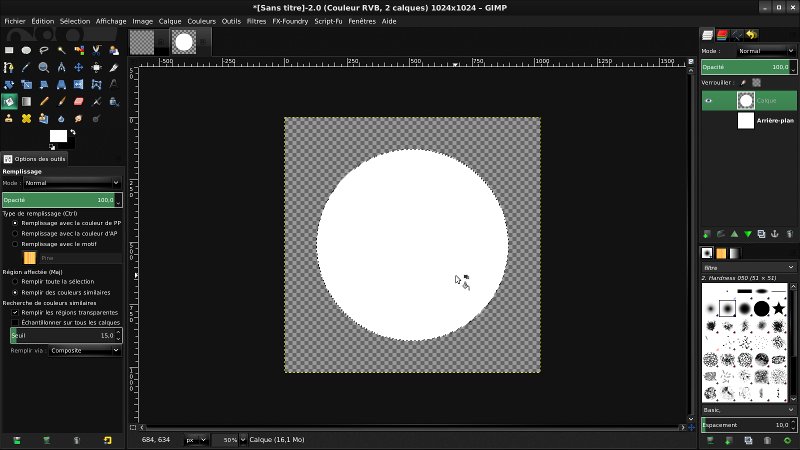The image size is (800, 450).
Task: Select the Rectangle Select tool
Action: coord(9,50)
